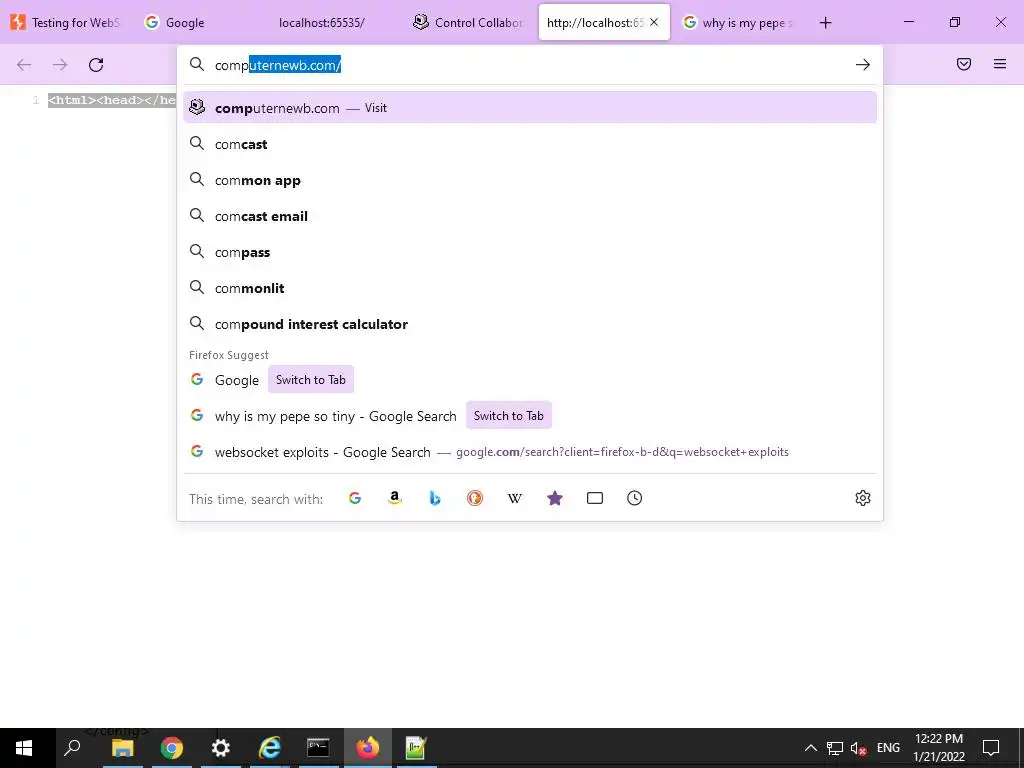
Task: Launch Chrome from the taskbar
Action: (172, 748)
